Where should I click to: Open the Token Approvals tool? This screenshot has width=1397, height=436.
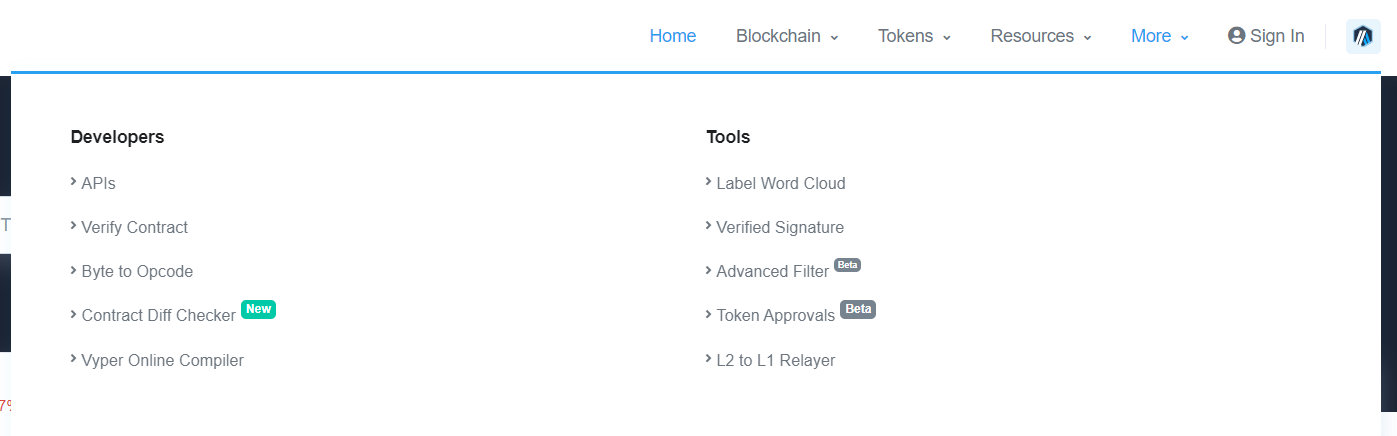(775, 315)
